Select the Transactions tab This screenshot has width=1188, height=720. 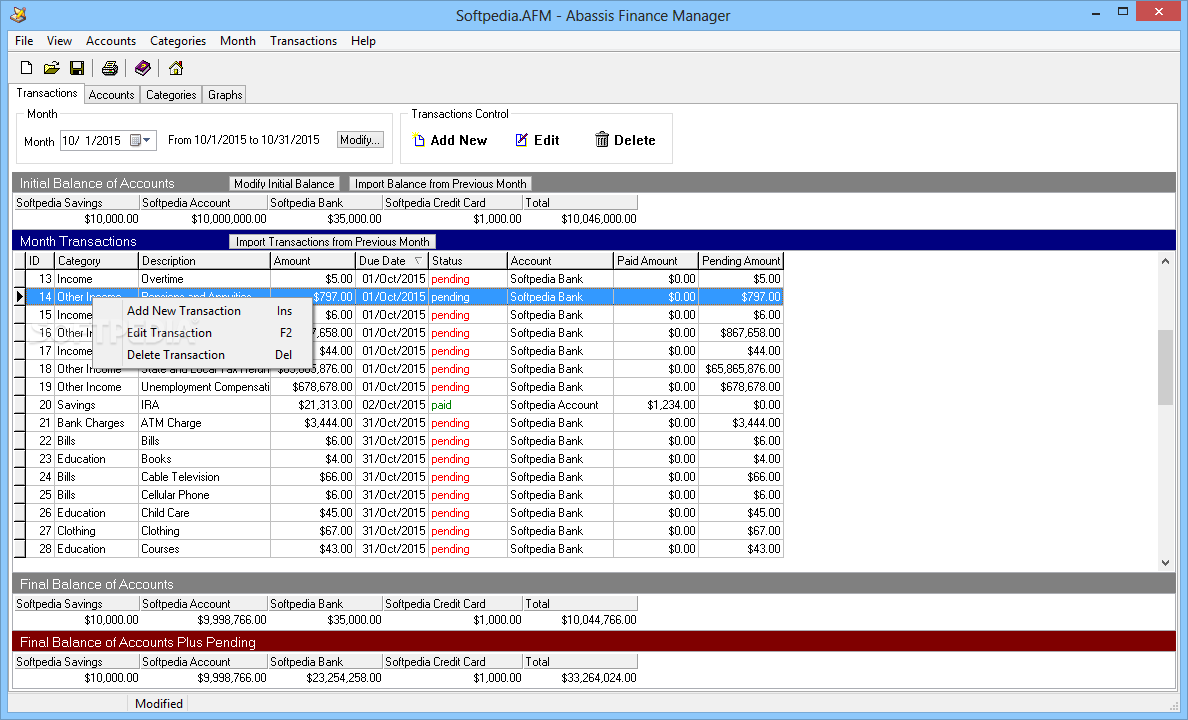pos(47,93)
